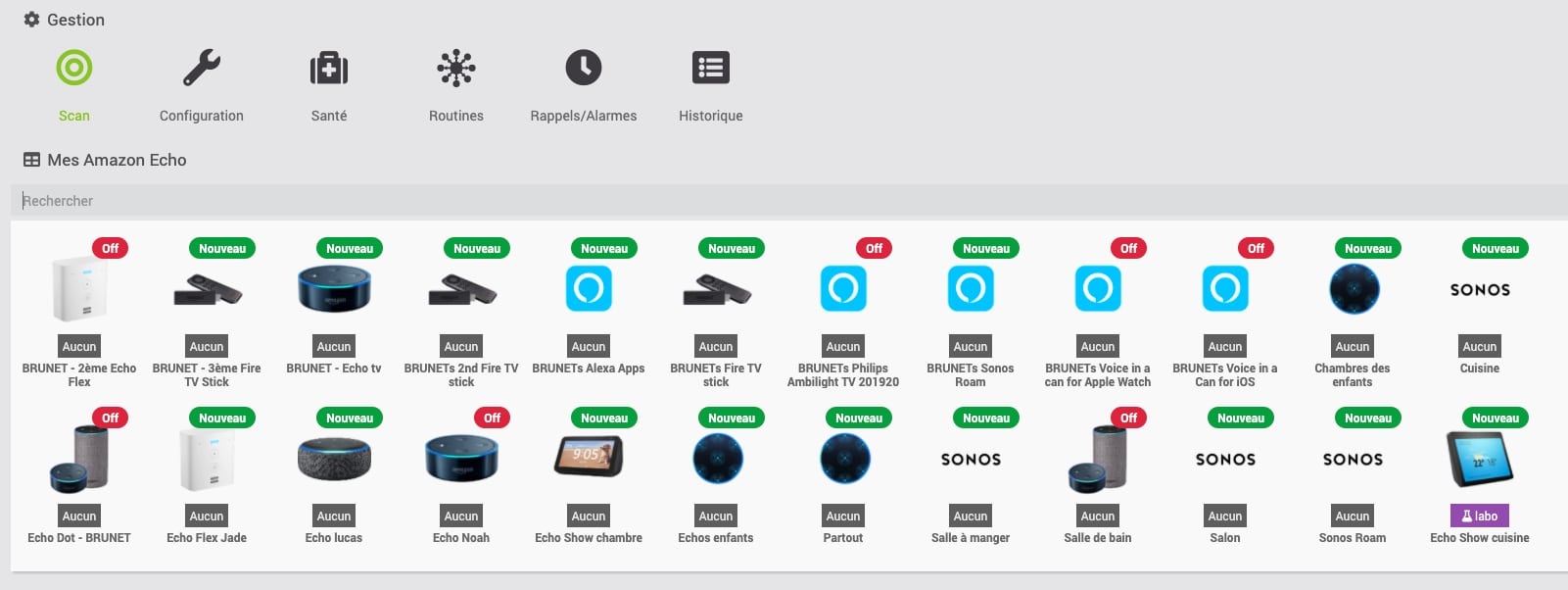Image resolution: width=1568 pixels, height=590 pixels.
Task: Click Aucun tag under Salon
Action: point(1225,516)
